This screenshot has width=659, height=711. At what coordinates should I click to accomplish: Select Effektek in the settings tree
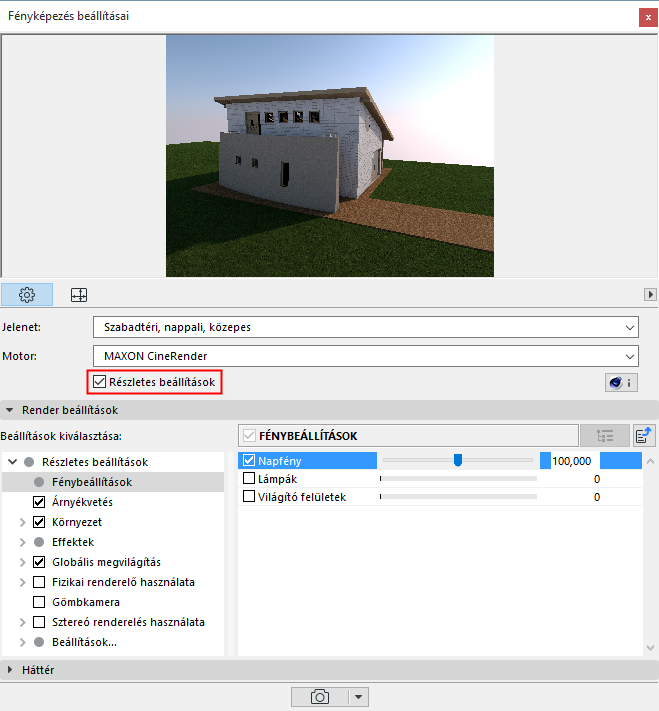tap(73, 542)
